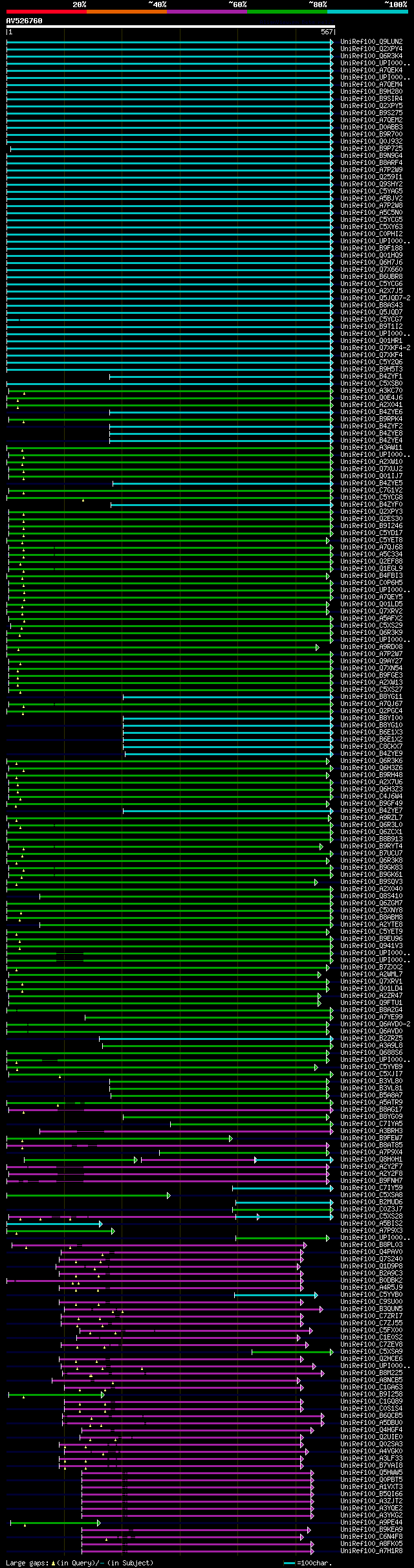Click the purple ~60% legend color bar
The height and width of the screenshot is (1568, 414).
coord(206,12)
